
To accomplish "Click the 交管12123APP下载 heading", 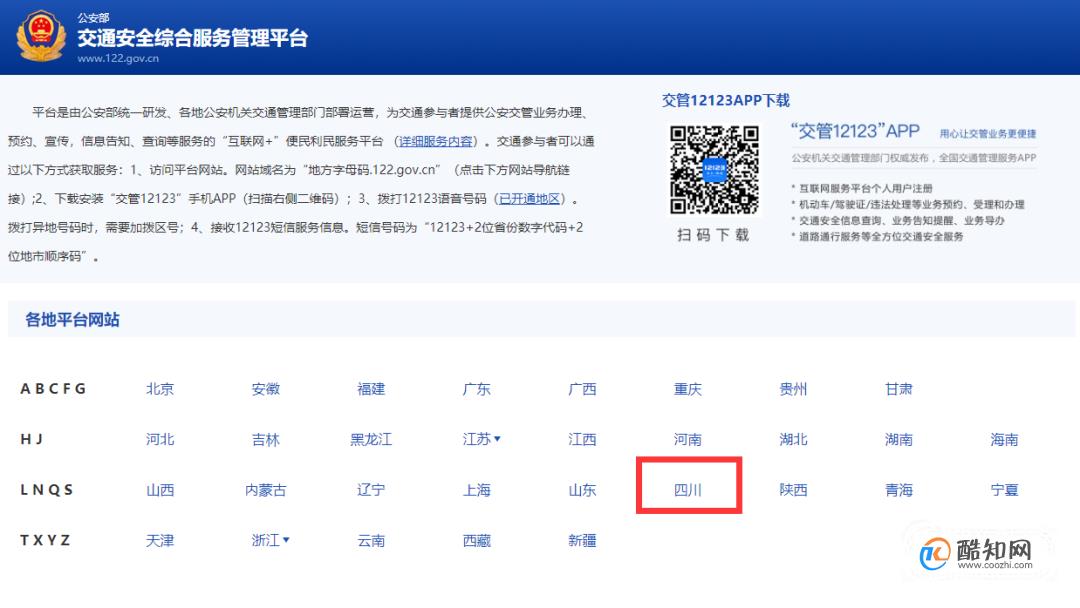I will coord(726,101).
